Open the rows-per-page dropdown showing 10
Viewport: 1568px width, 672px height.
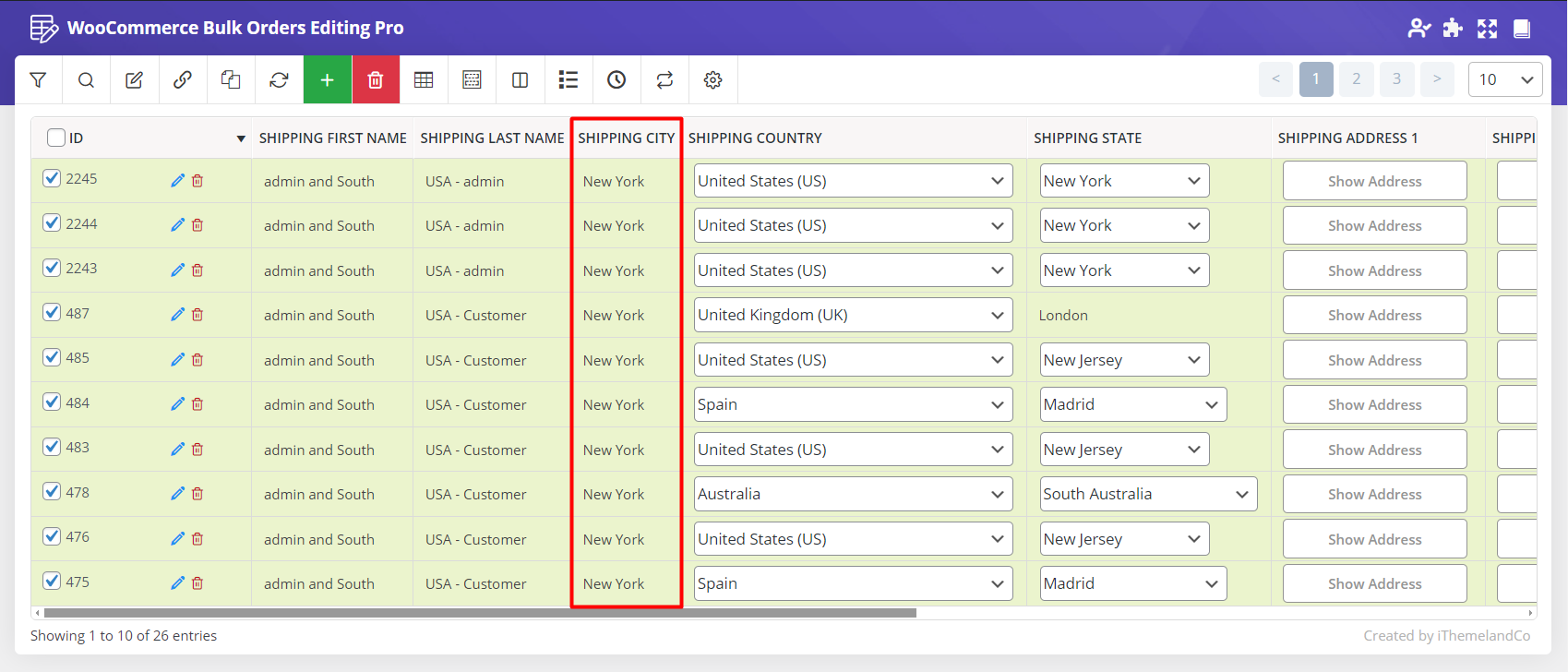tap(1504, 79)
